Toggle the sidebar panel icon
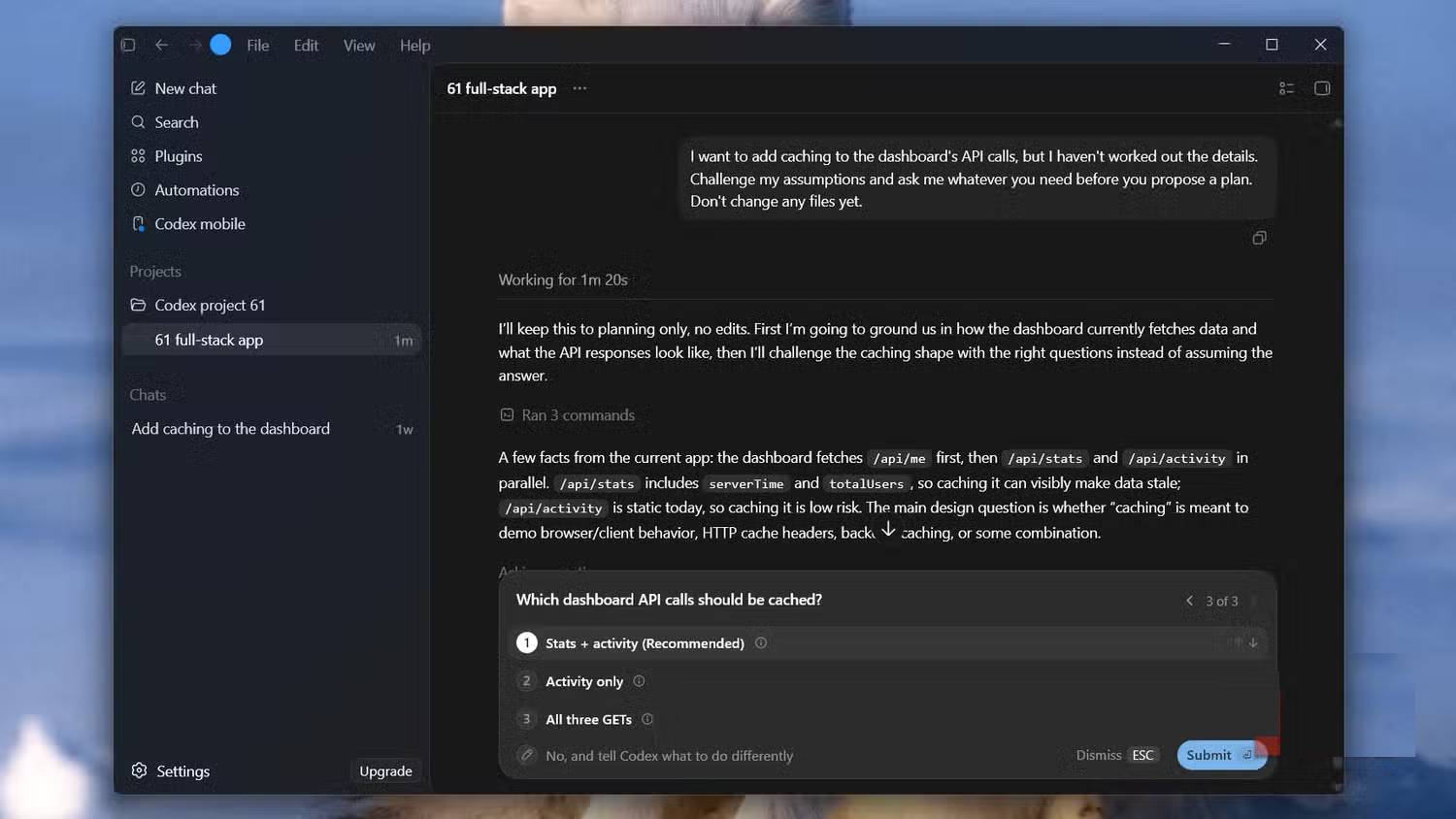 (x=128, y=45)
